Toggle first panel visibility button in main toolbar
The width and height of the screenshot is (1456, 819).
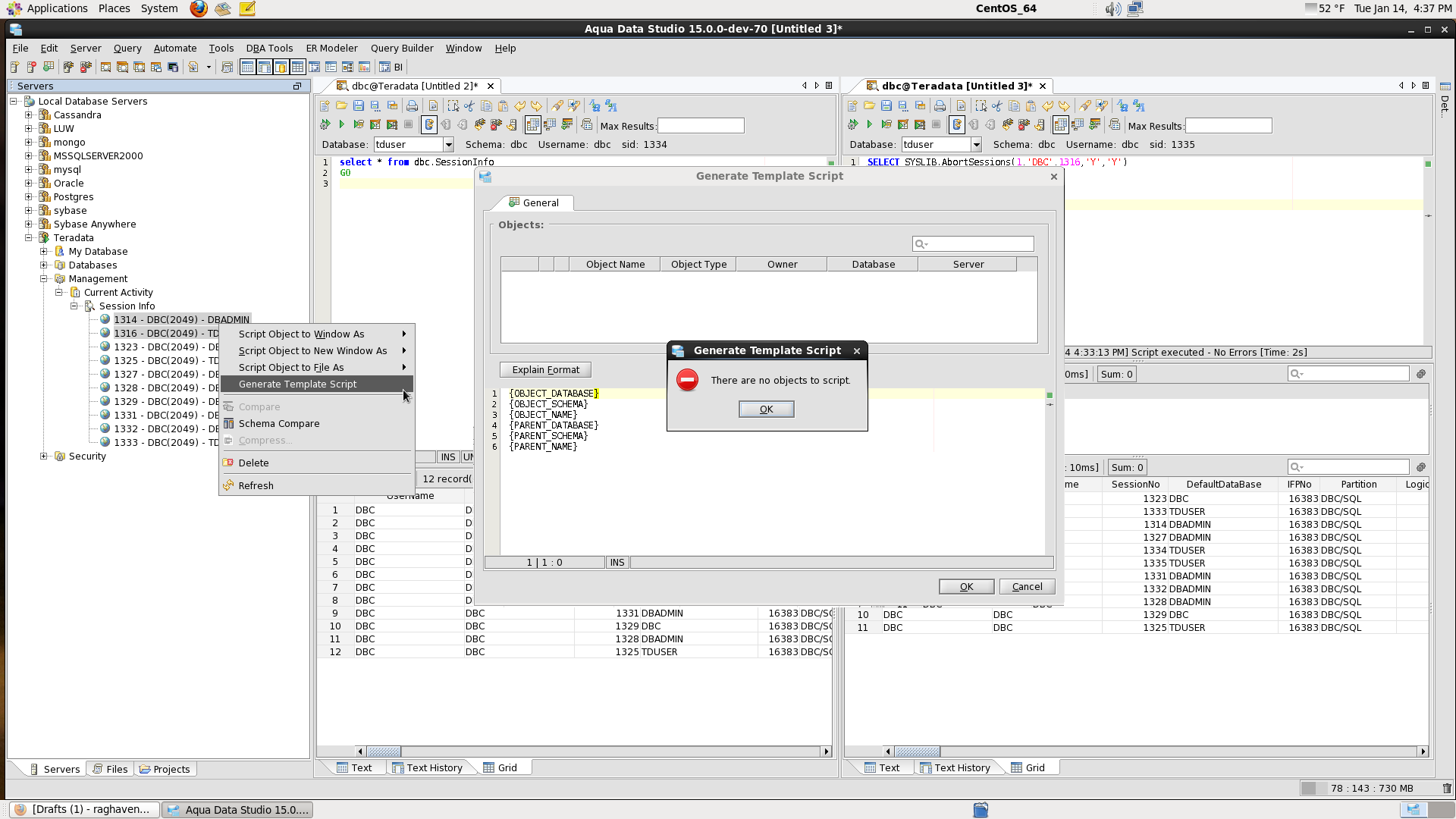pyautogui.click(x=247, y=67)
